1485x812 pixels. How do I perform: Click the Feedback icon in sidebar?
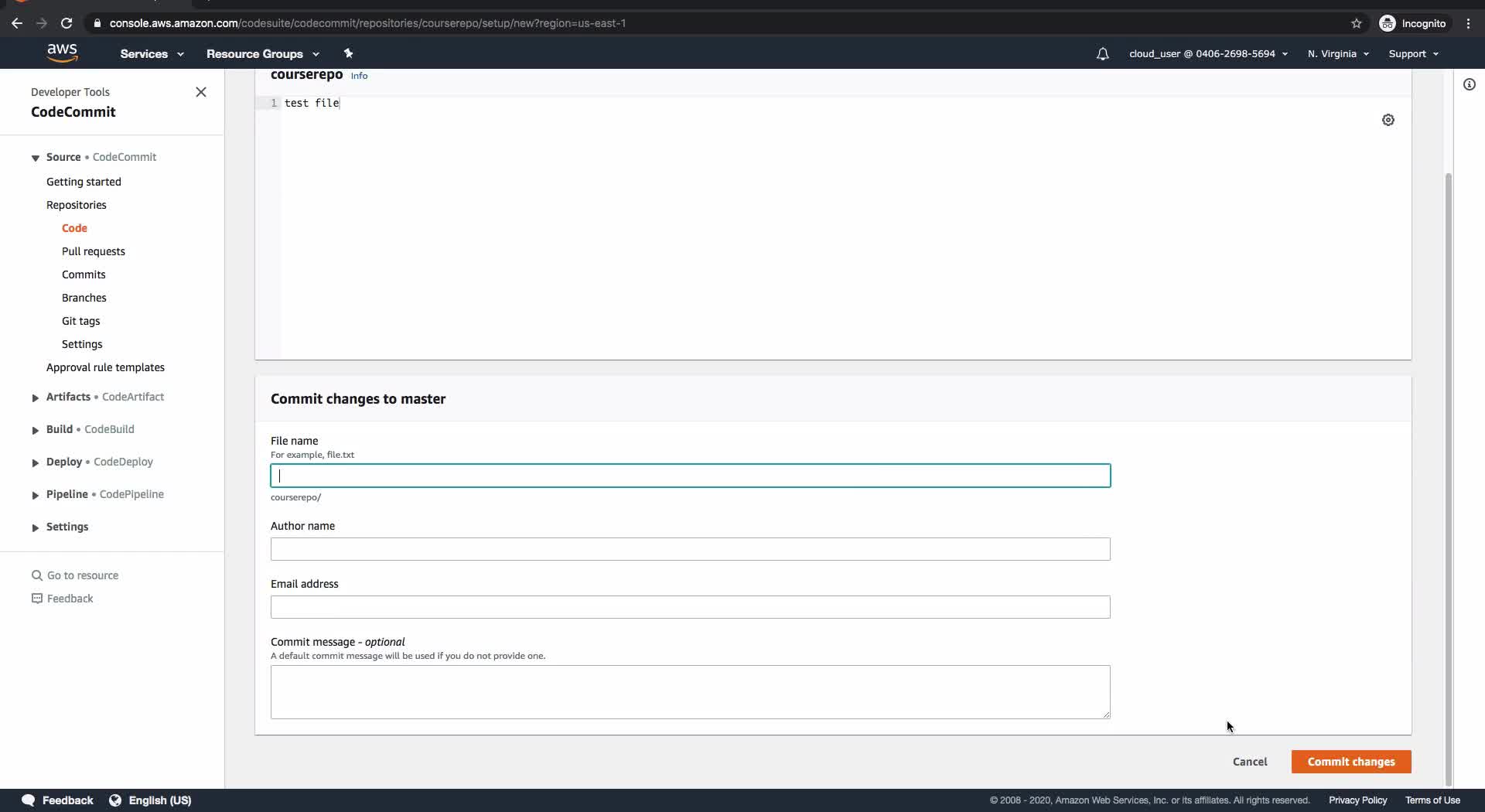36,599
